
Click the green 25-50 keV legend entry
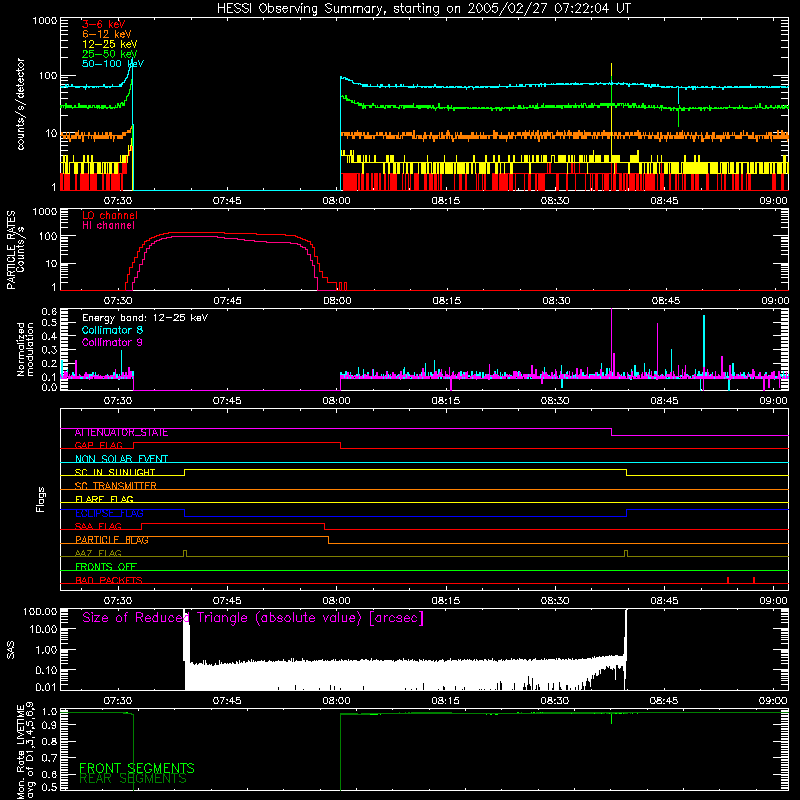[110, 54]
